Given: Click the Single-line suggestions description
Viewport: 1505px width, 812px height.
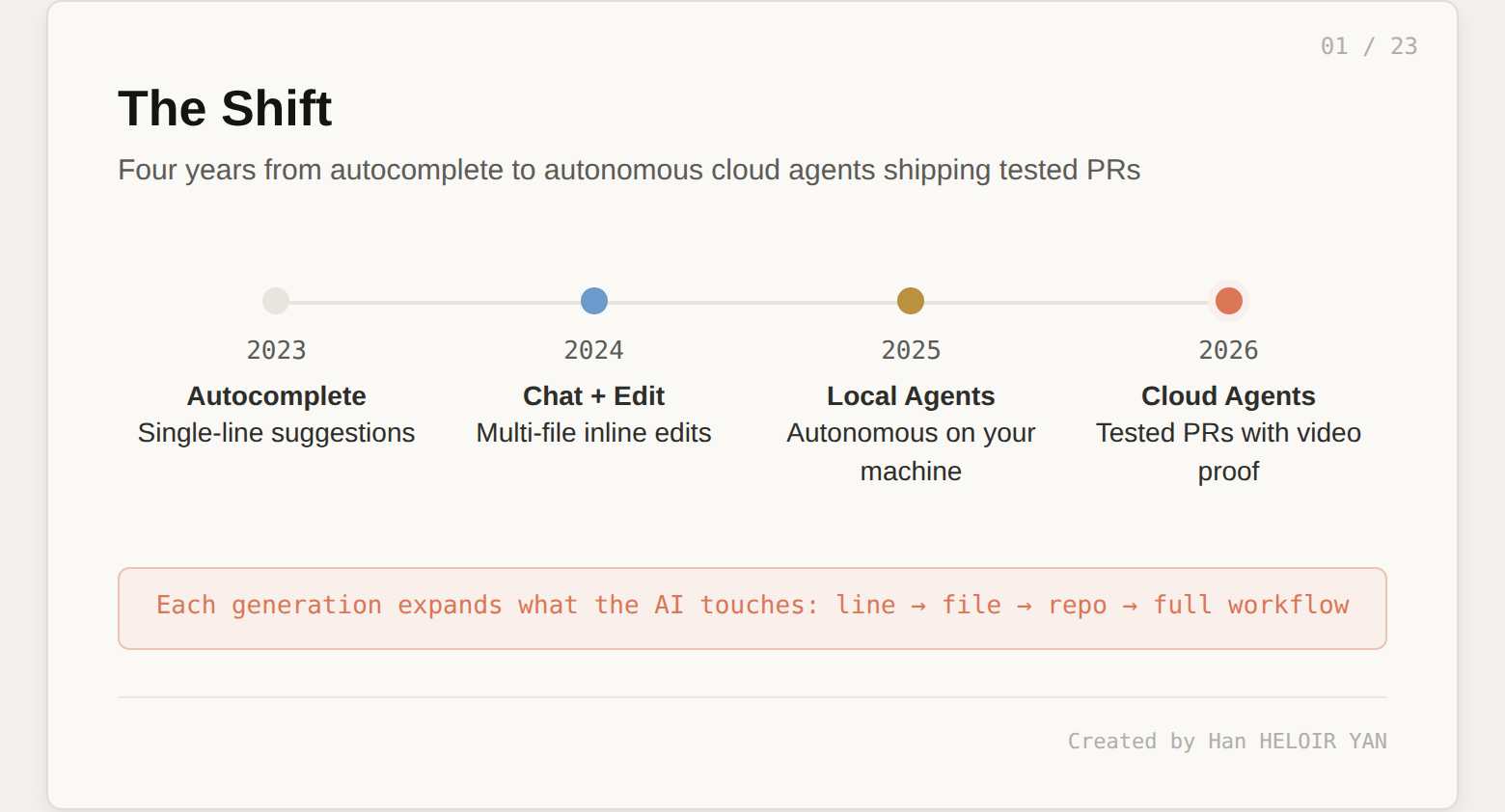Looking at the screenshot, I should (x=276, y=433).
